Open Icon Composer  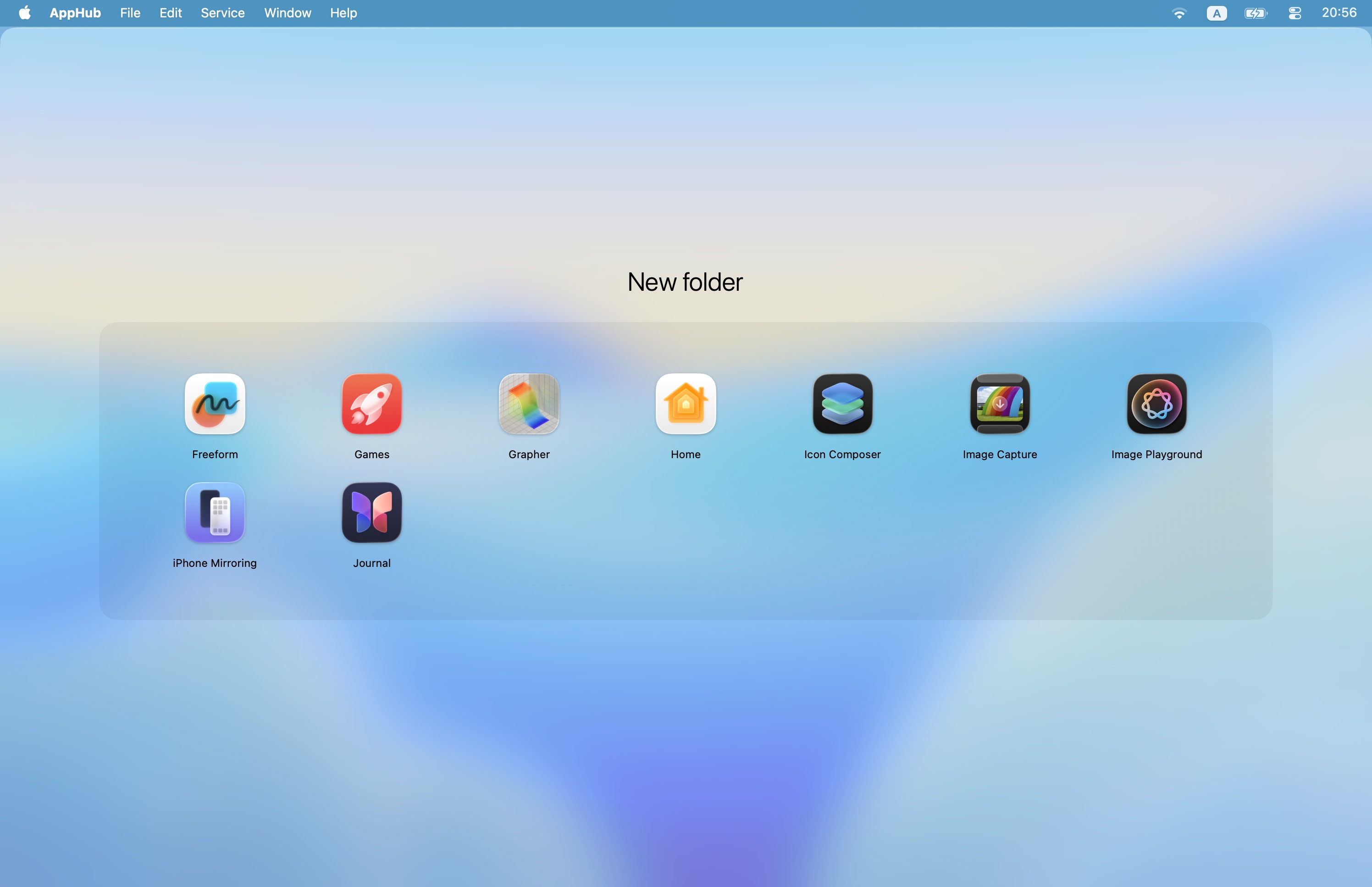tap(842, 403)
